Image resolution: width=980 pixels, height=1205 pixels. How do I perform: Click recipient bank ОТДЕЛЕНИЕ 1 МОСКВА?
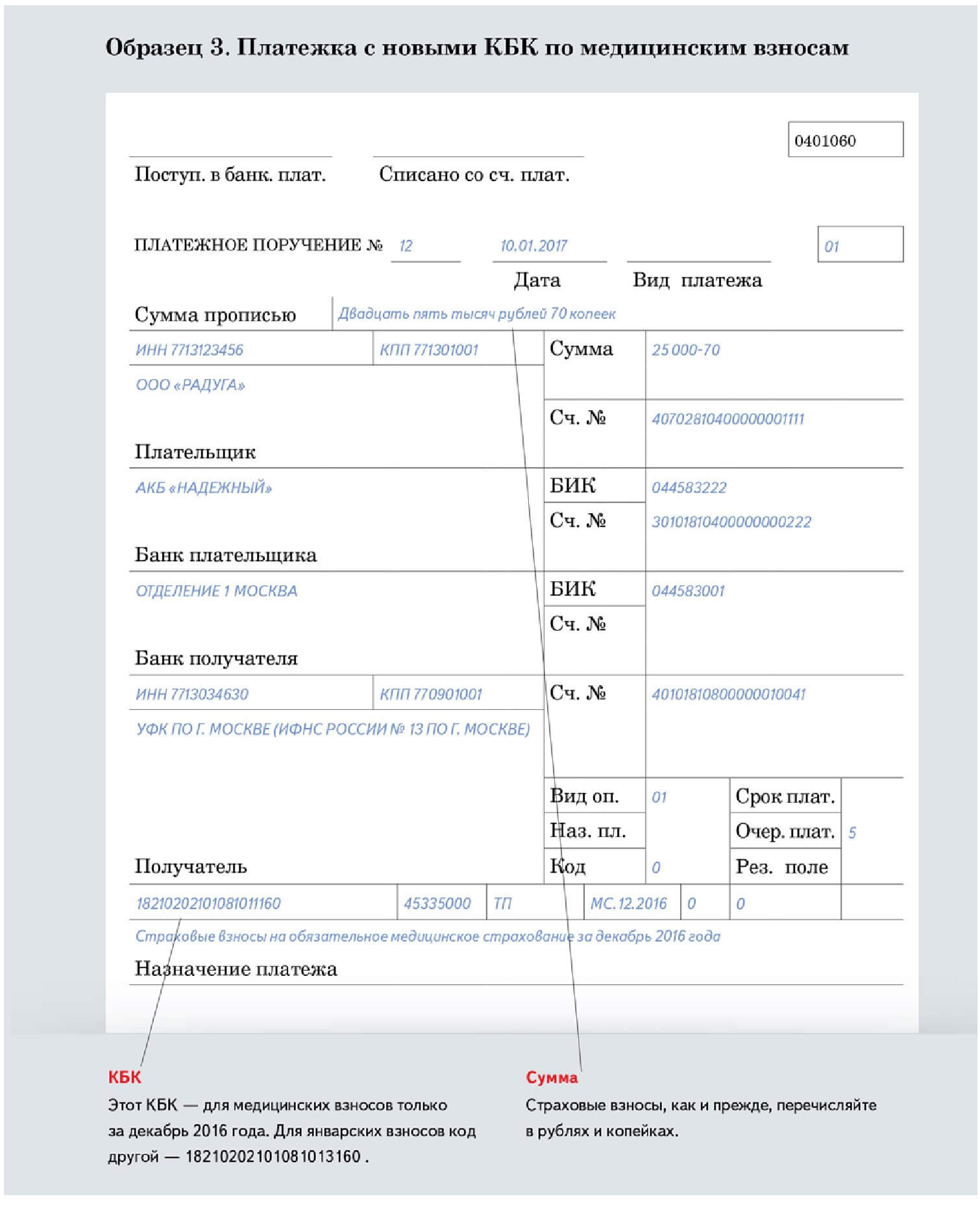click(217, 591)
